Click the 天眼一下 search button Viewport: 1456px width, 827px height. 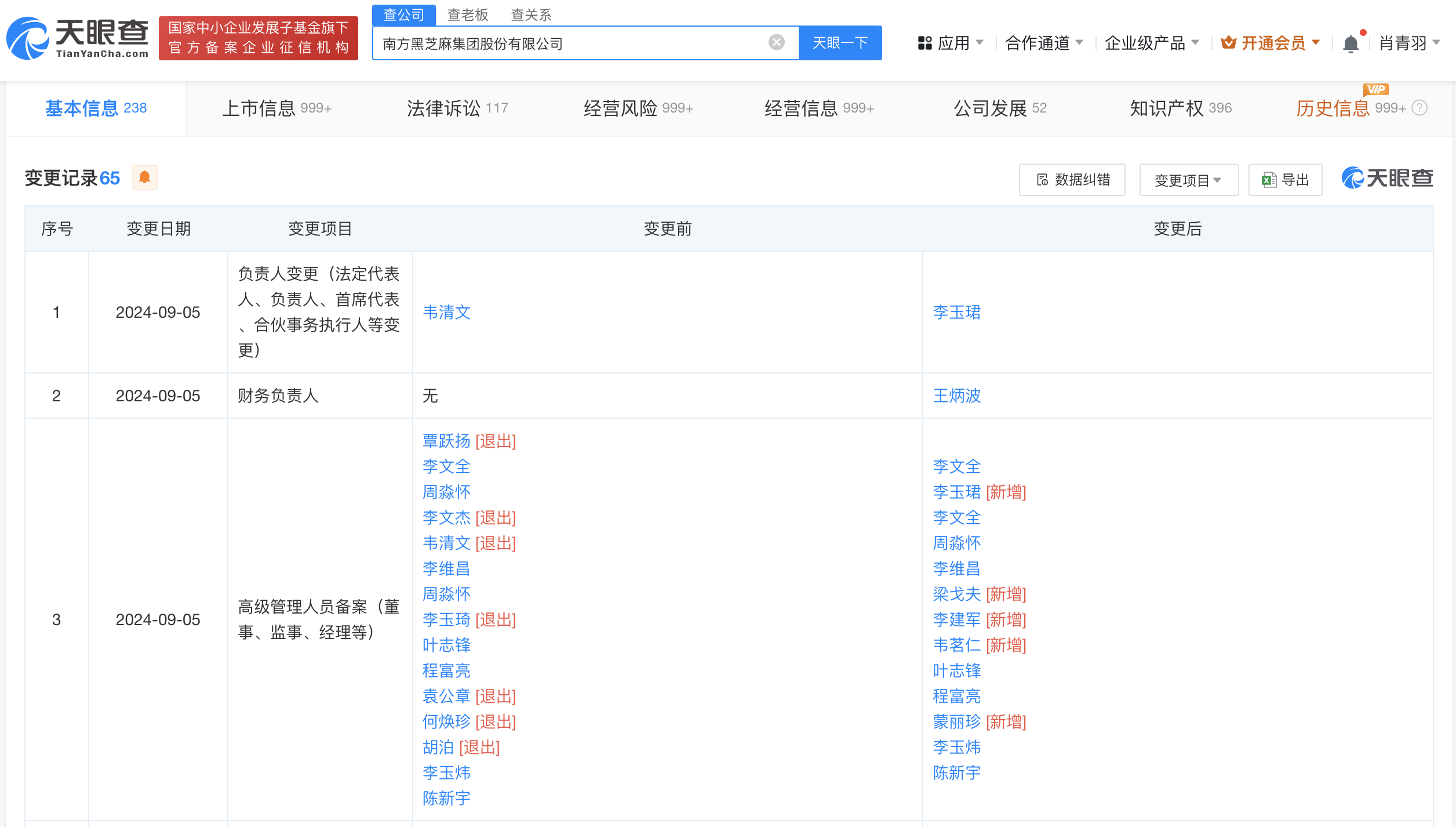840,42
